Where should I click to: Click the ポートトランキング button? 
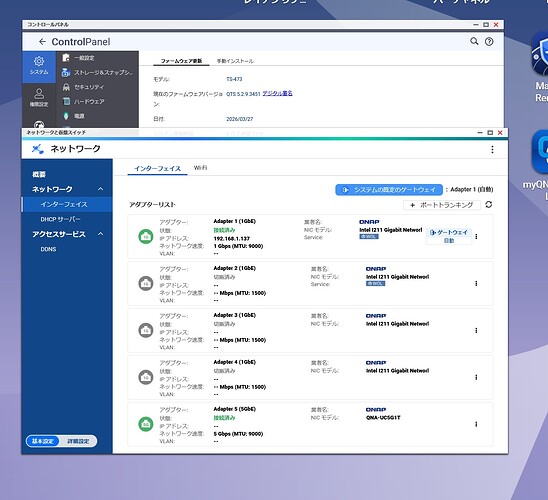click(442, 205)
